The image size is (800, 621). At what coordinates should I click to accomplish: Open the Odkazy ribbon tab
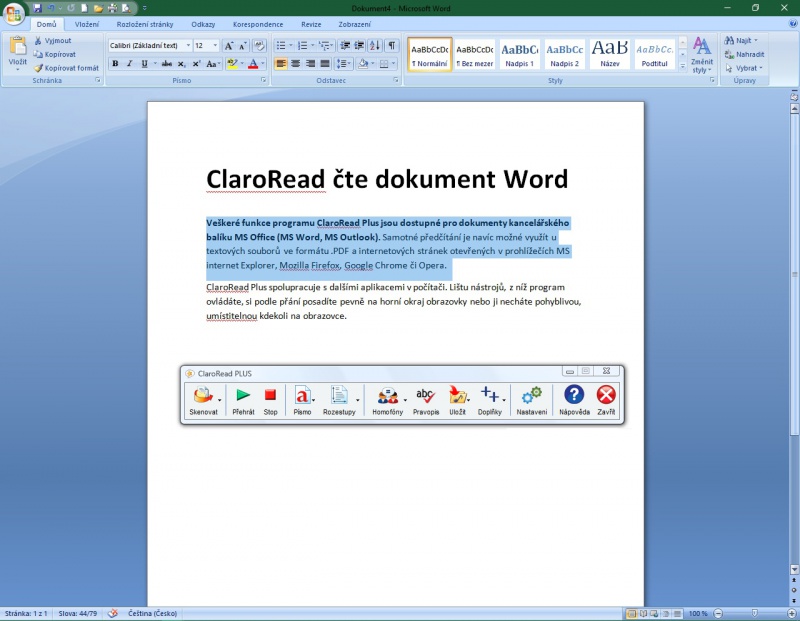203,24
